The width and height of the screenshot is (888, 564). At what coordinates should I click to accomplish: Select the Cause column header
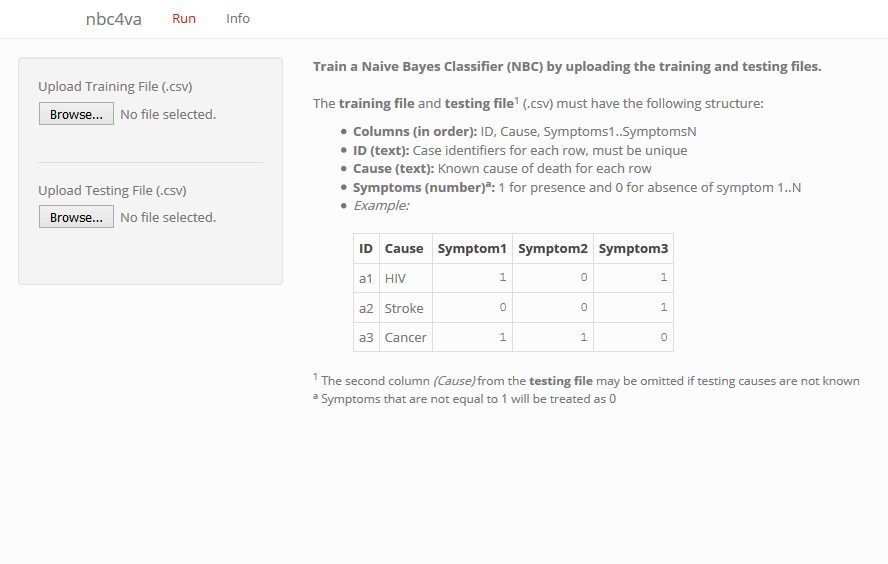(404, 248)
